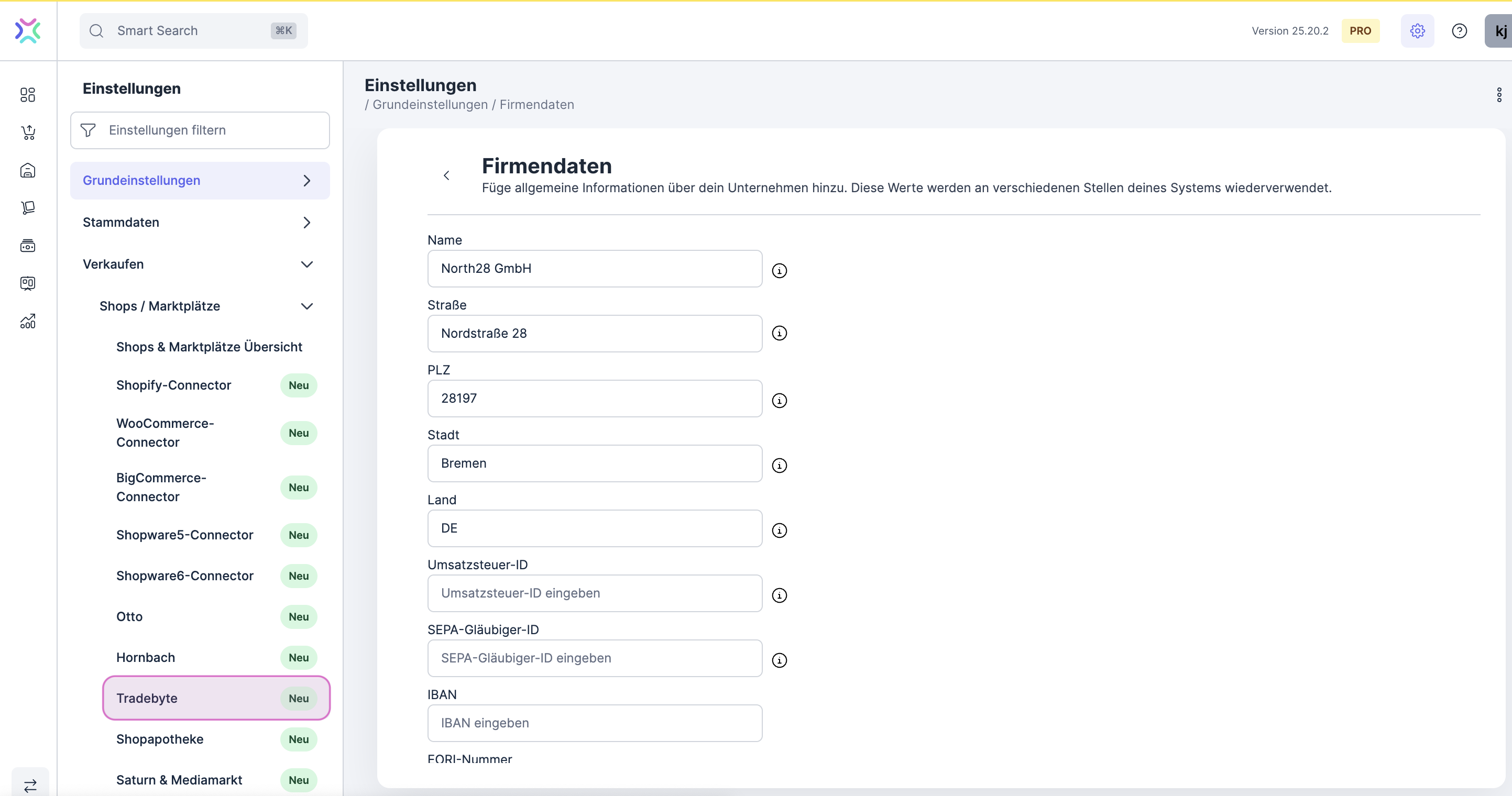Select Tradebyte in settings list

click(x=216, y=698)
